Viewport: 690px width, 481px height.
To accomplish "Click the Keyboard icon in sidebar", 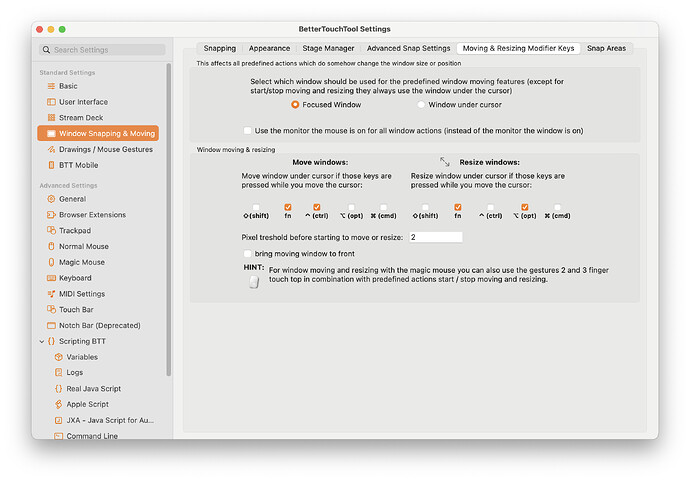I will (51, 278).
